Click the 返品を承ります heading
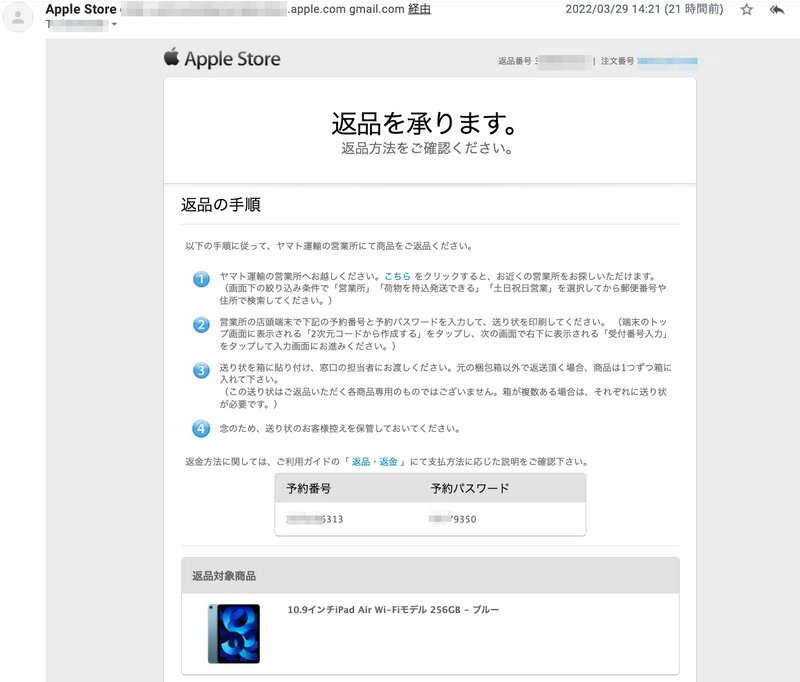Image resolution: width=800 pixels, height=682 pixels. [x=424, y=123]
